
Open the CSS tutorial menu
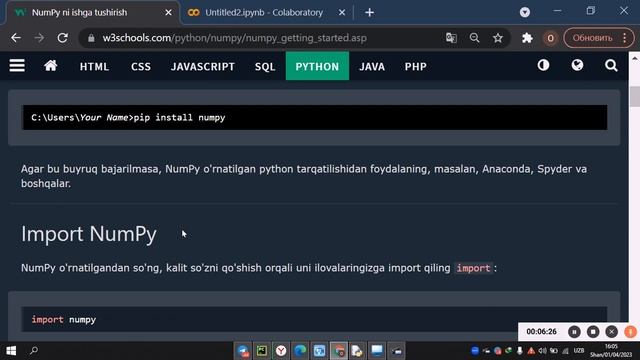pos(141,67)
